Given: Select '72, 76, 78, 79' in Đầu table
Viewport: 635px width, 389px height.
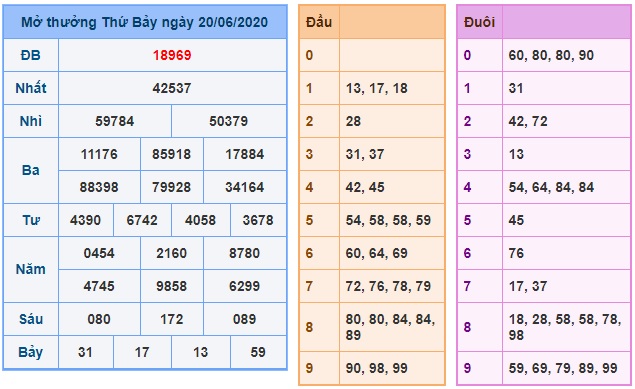Looking at the screenshot, I should [x=388, y=286].
